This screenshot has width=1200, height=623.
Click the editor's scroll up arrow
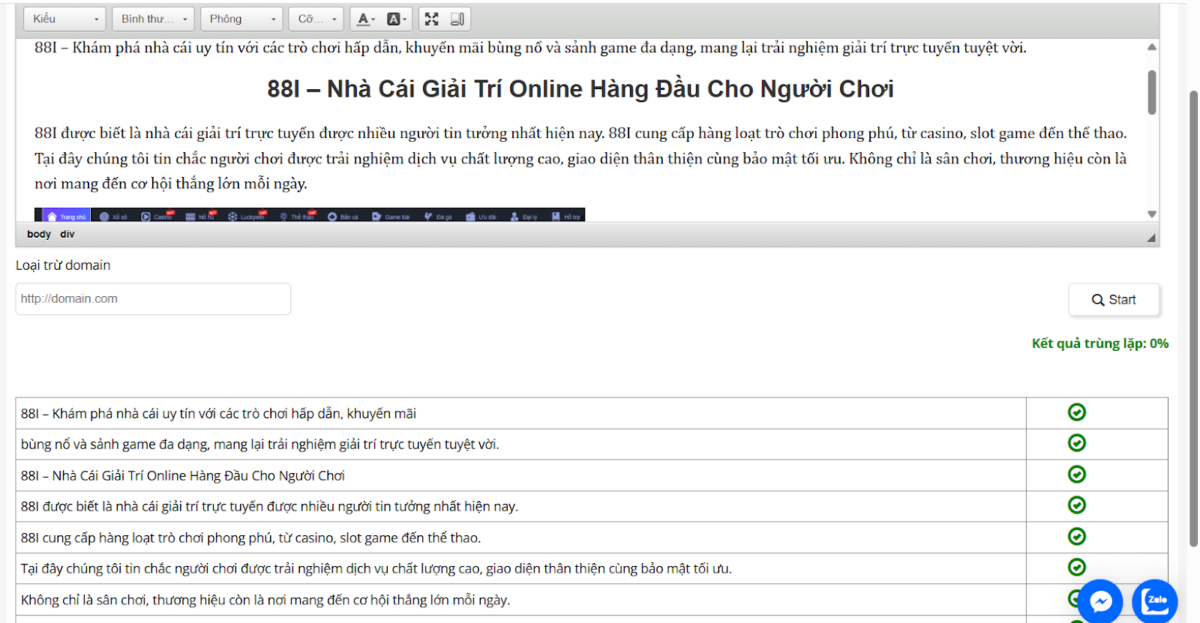(1152, 47)
